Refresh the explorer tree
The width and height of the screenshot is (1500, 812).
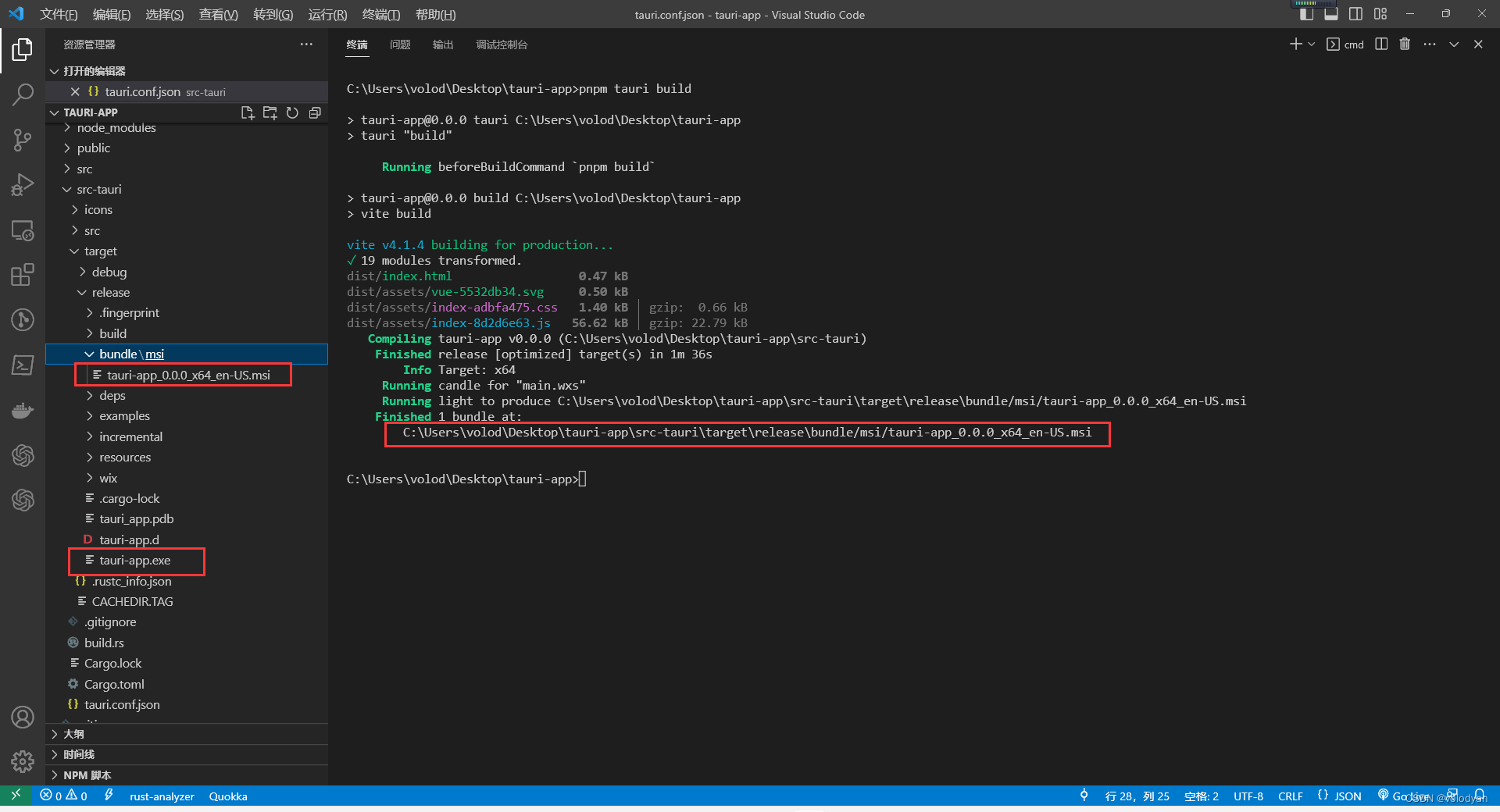click(x=292, y=112)
